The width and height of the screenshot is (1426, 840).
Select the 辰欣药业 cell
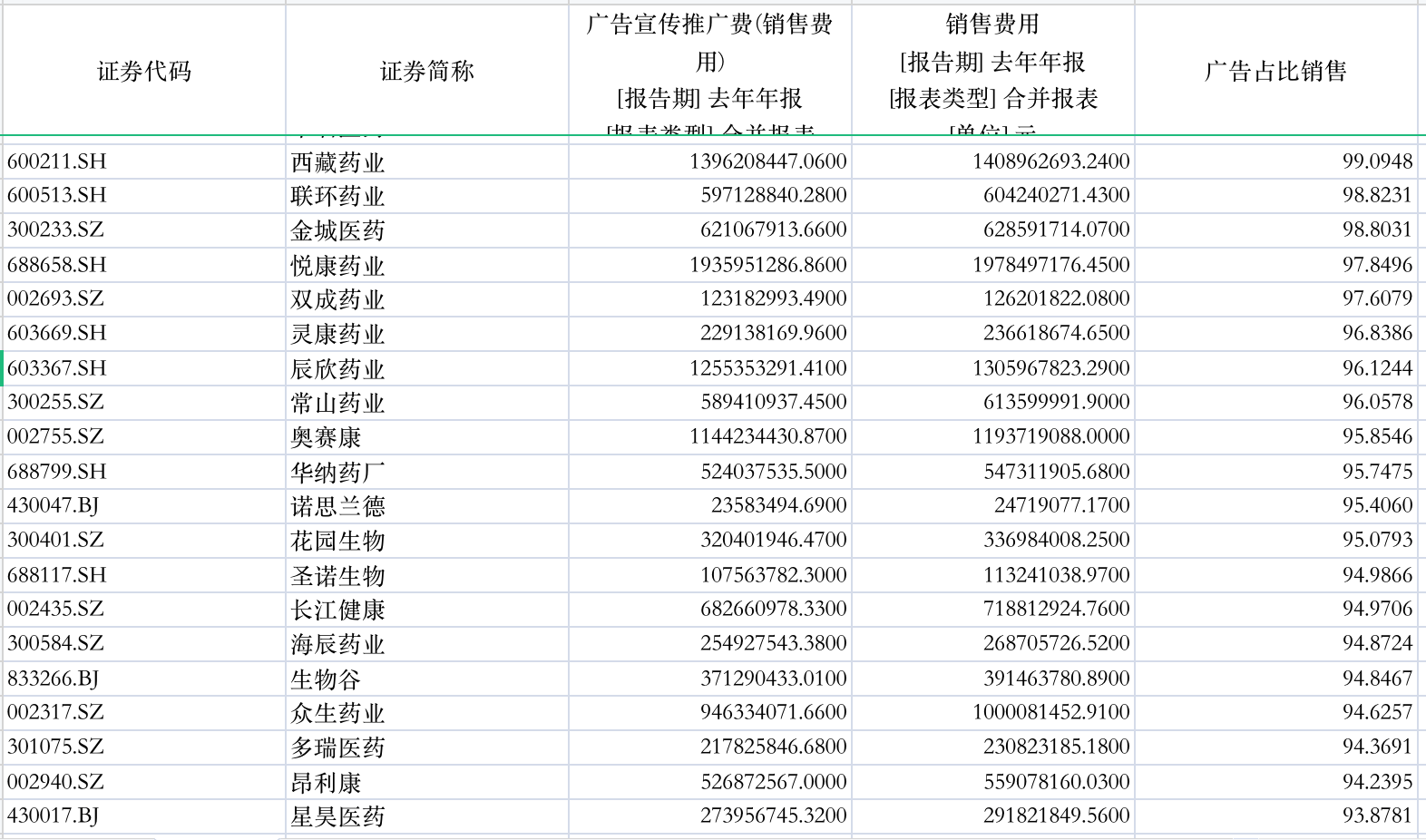pos(426,368)
